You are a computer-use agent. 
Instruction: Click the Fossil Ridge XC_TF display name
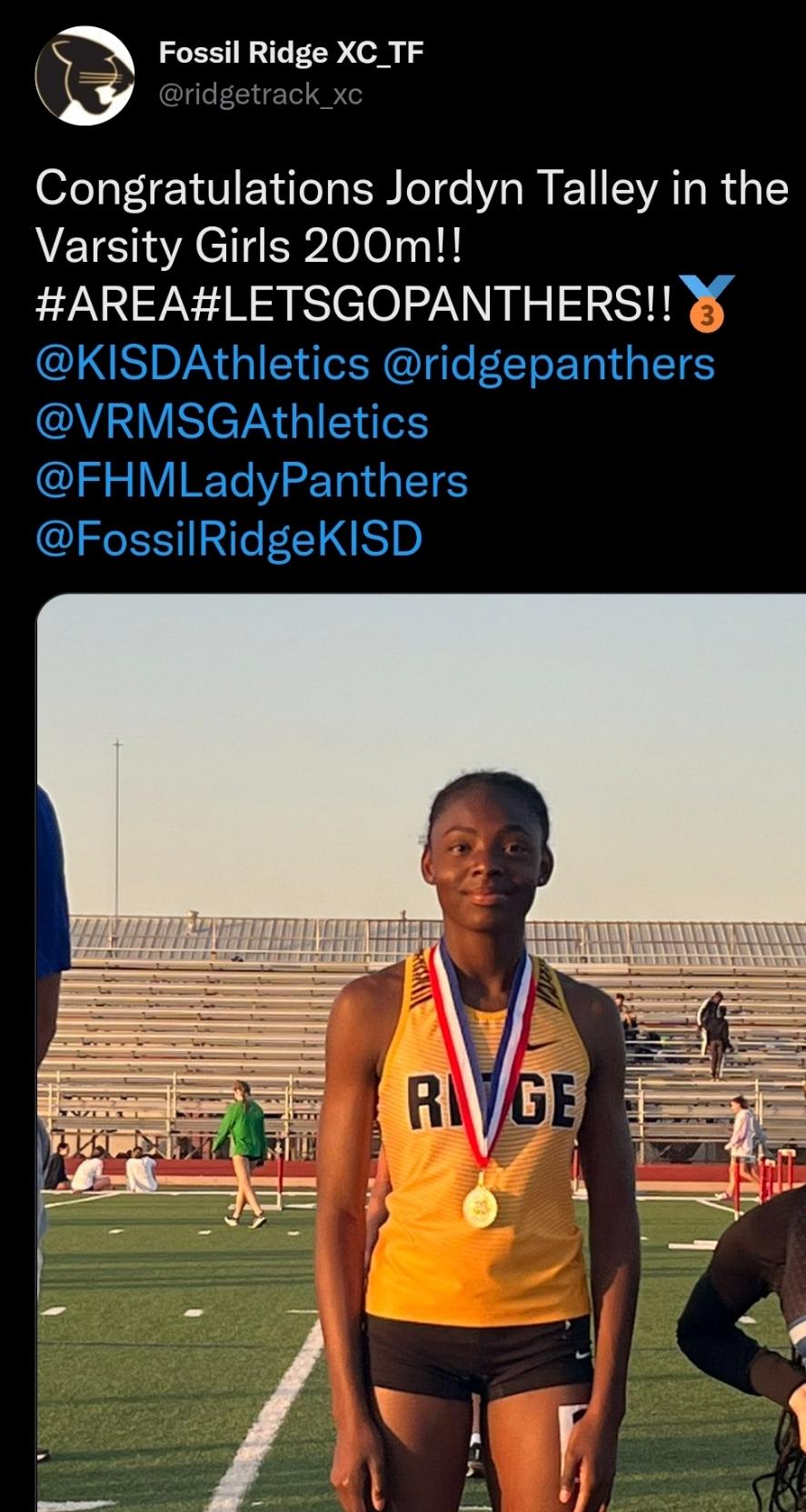tap(291, 54)
